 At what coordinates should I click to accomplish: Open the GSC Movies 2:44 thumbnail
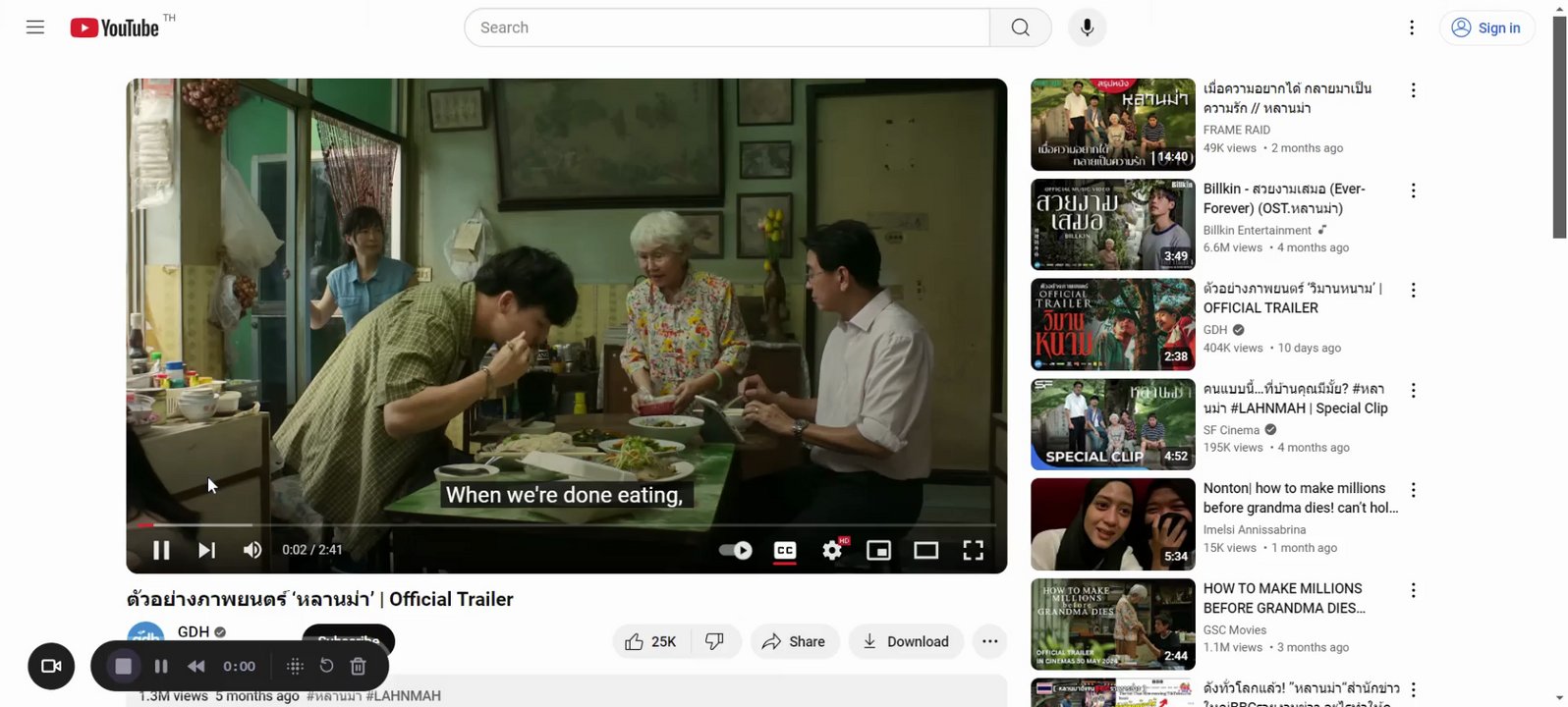pyautogui.click(x=1113, y=625)
